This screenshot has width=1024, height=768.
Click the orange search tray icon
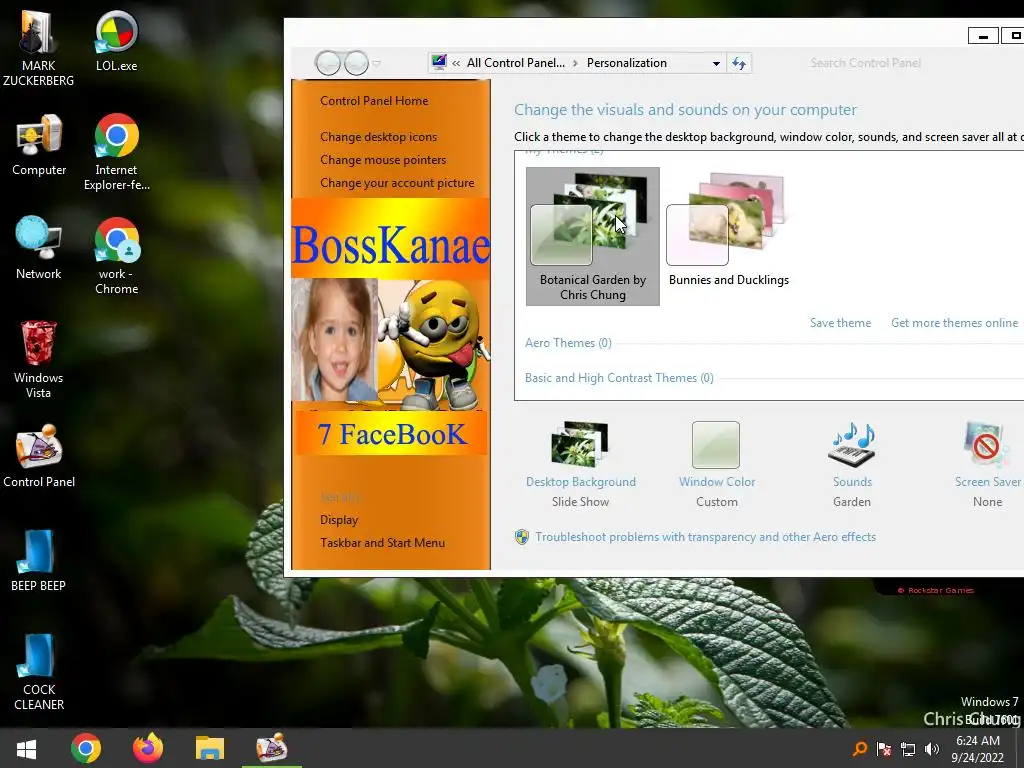pos(860,748)
